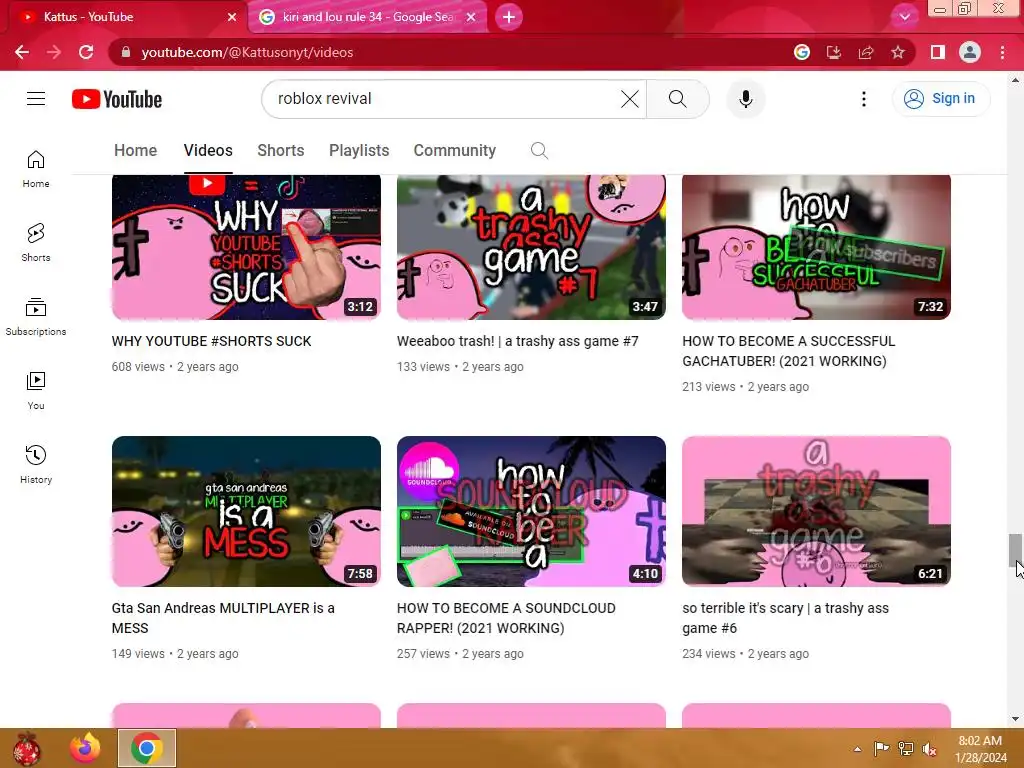Click the scrollbar up arrow
The image size is (1024, 768).
(1015, 80)
